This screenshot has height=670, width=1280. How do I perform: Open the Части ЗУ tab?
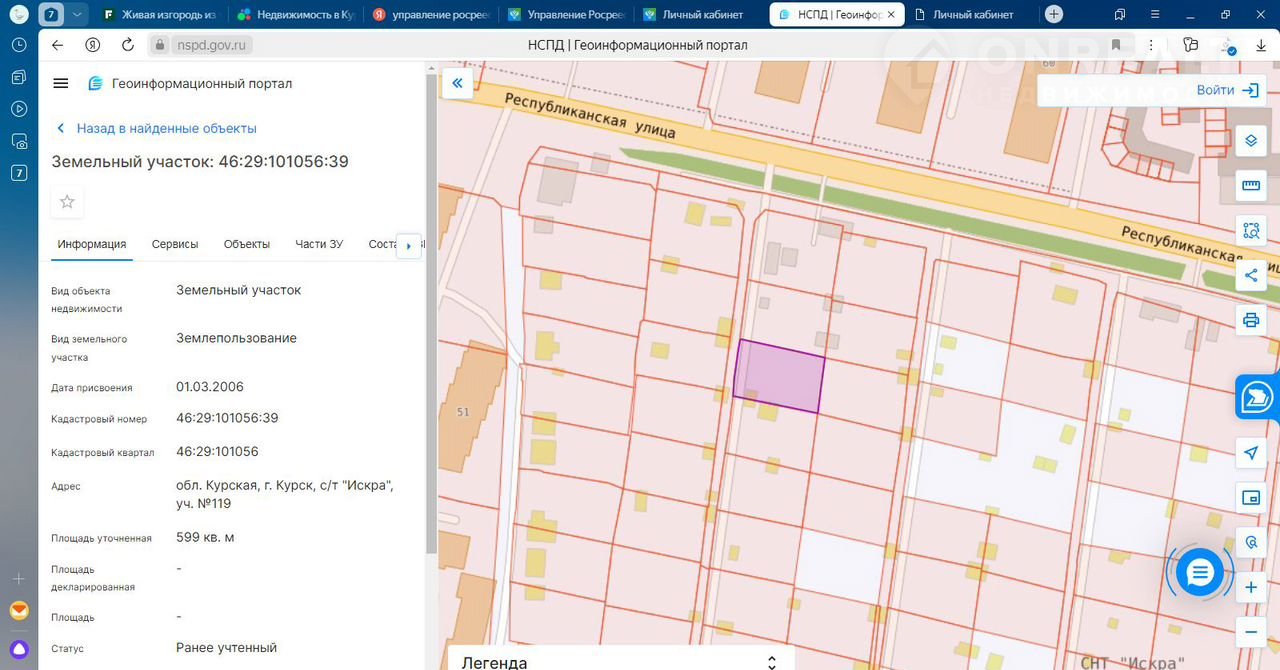319,244
